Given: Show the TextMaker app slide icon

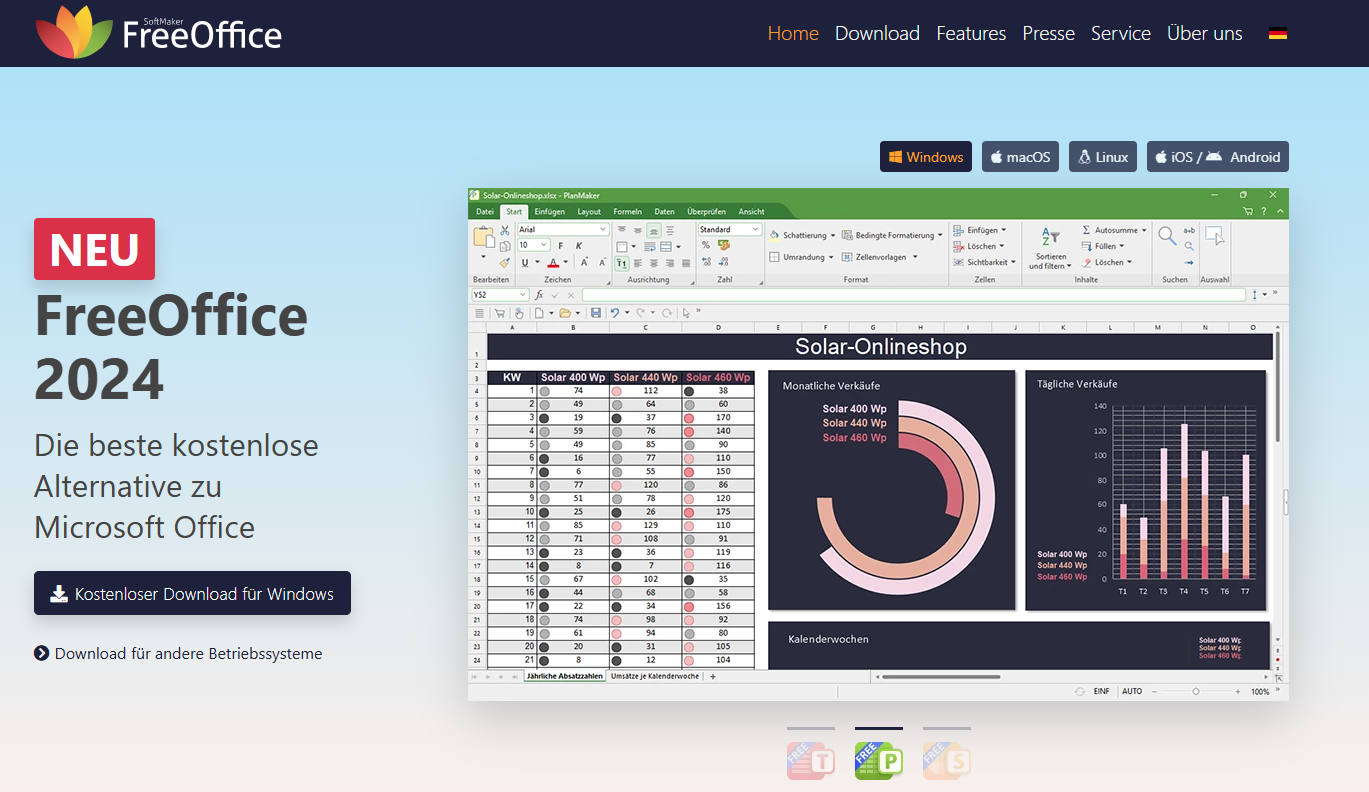Looking at the screenshot, I should (811, 760).
